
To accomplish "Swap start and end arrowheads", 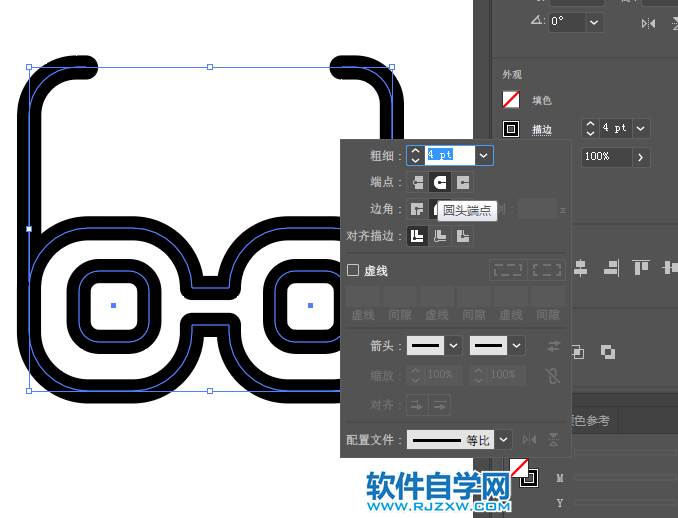I will tap(553, 346).
